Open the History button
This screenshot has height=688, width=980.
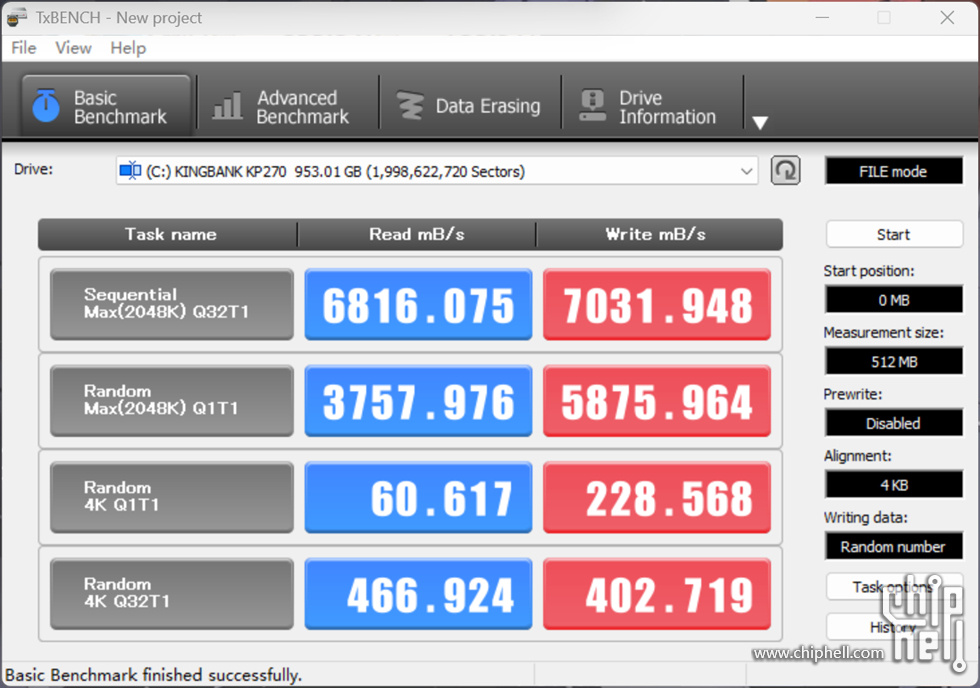click(894, 627)
